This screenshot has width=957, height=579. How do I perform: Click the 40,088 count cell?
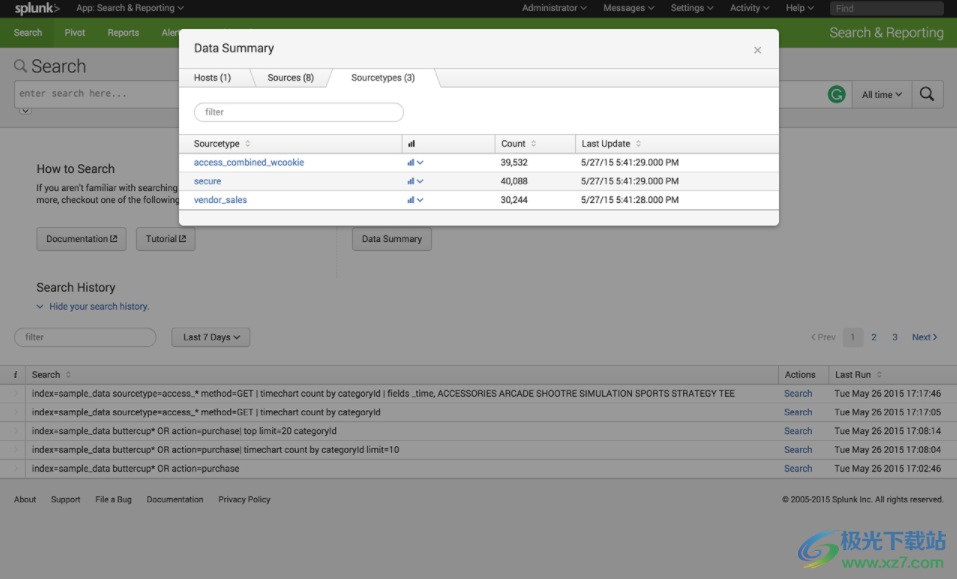pyautogui.click(x=514, y=181)
